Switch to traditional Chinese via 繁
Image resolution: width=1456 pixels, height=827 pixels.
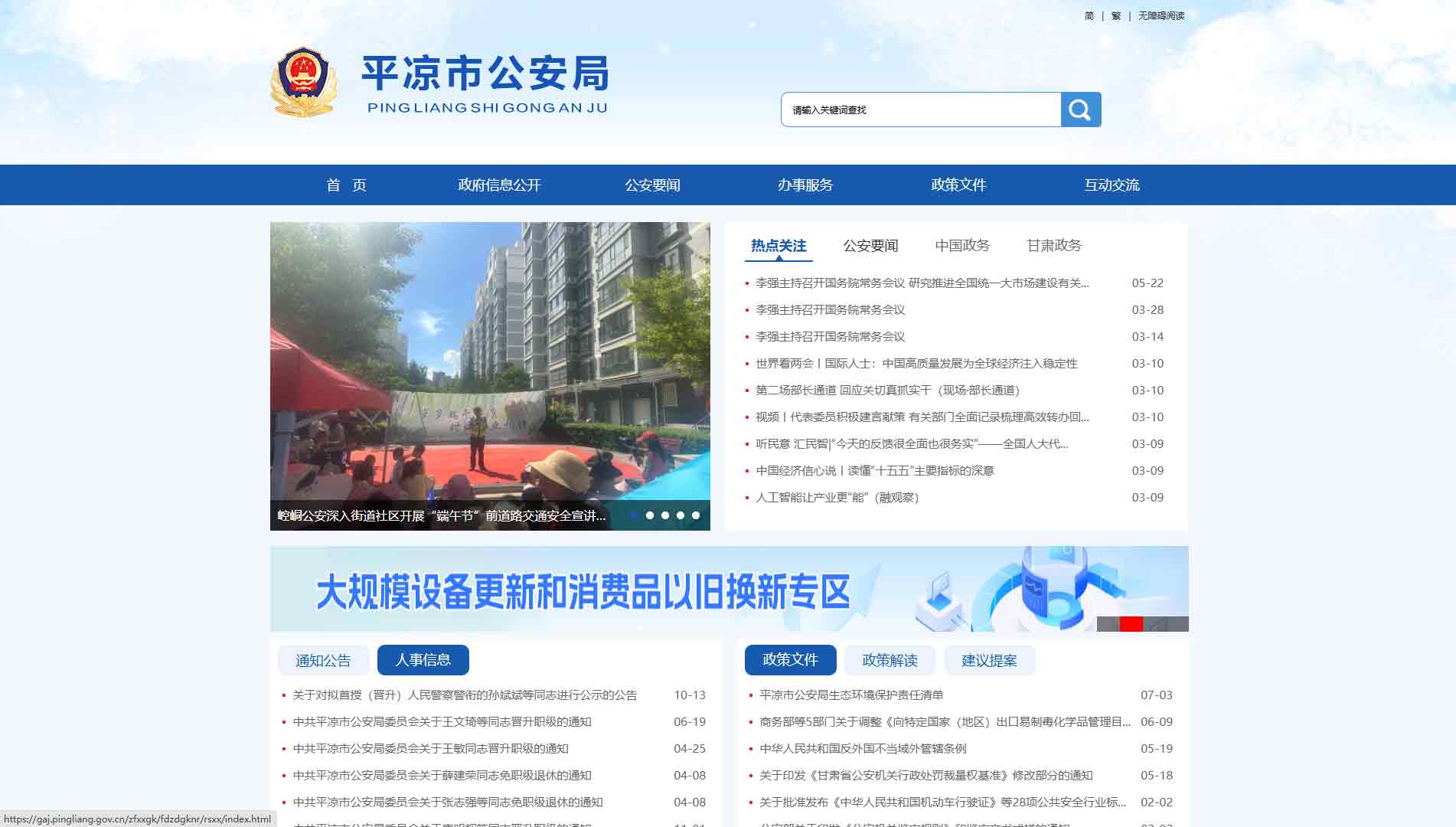tap(1116, 15)
